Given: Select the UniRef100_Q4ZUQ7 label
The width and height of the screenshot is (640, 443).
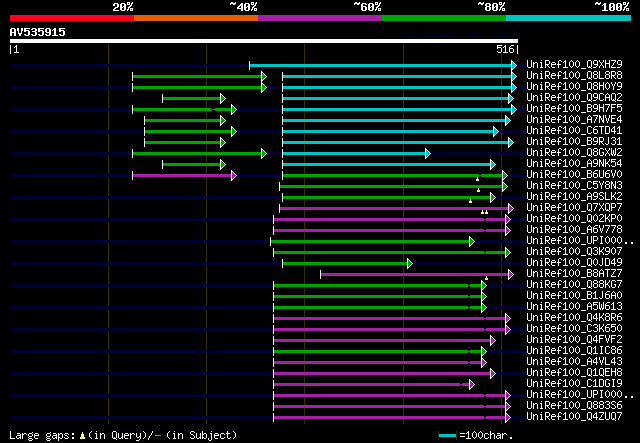Looking at the screenshot, I should coord(574,417).
